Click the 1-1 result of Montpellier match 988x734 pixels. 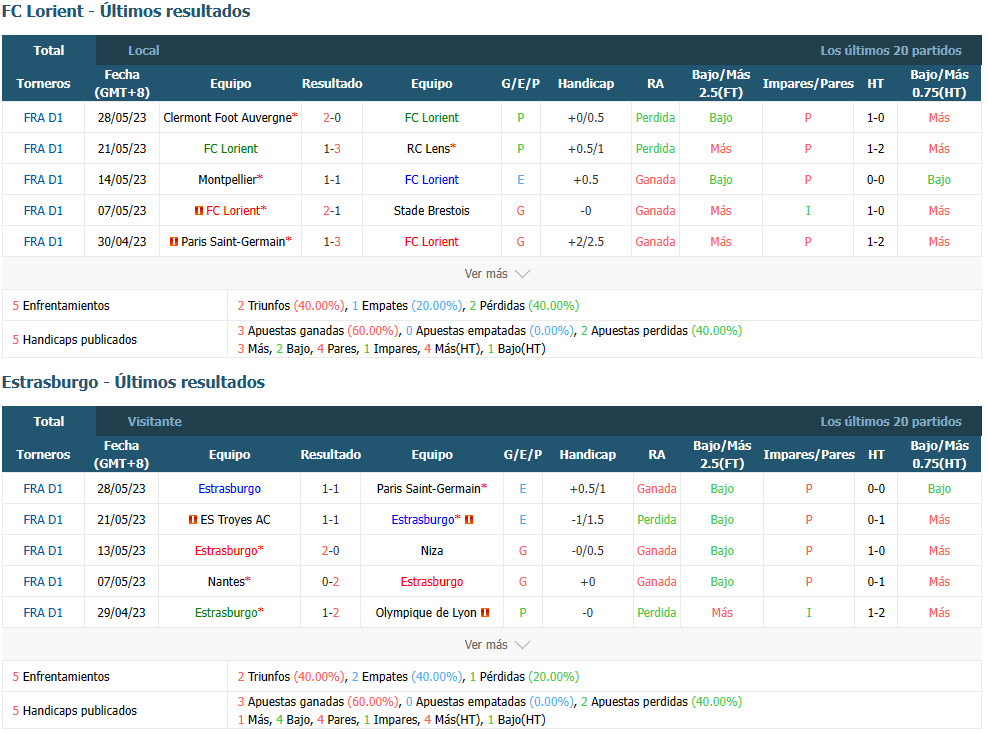332,180
